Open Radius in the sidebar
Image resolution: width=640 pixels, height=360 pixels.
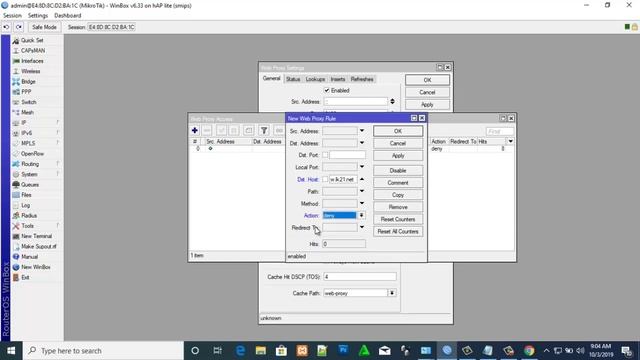tap(29, 216)
